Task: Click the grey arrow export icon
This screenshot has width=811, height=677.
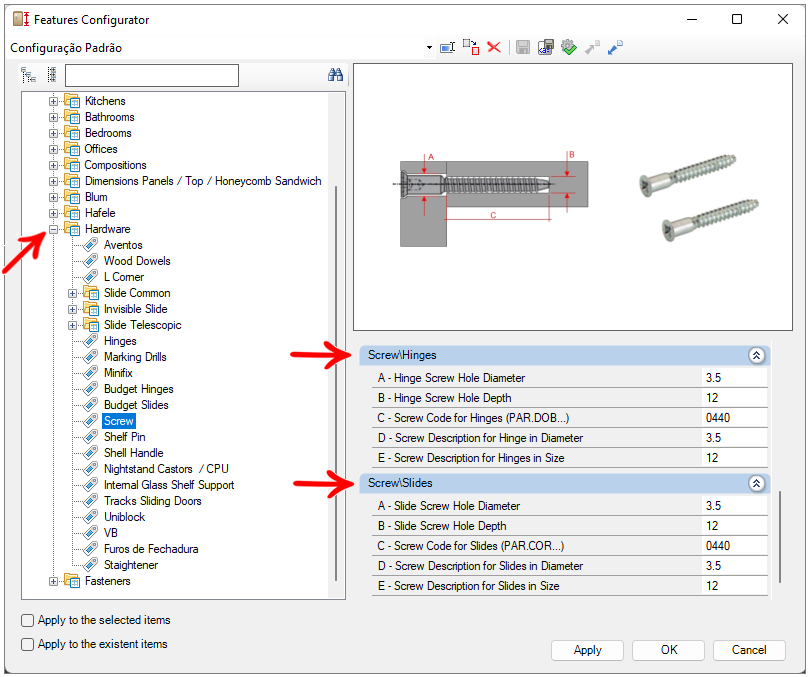Action: click(592, 48)
